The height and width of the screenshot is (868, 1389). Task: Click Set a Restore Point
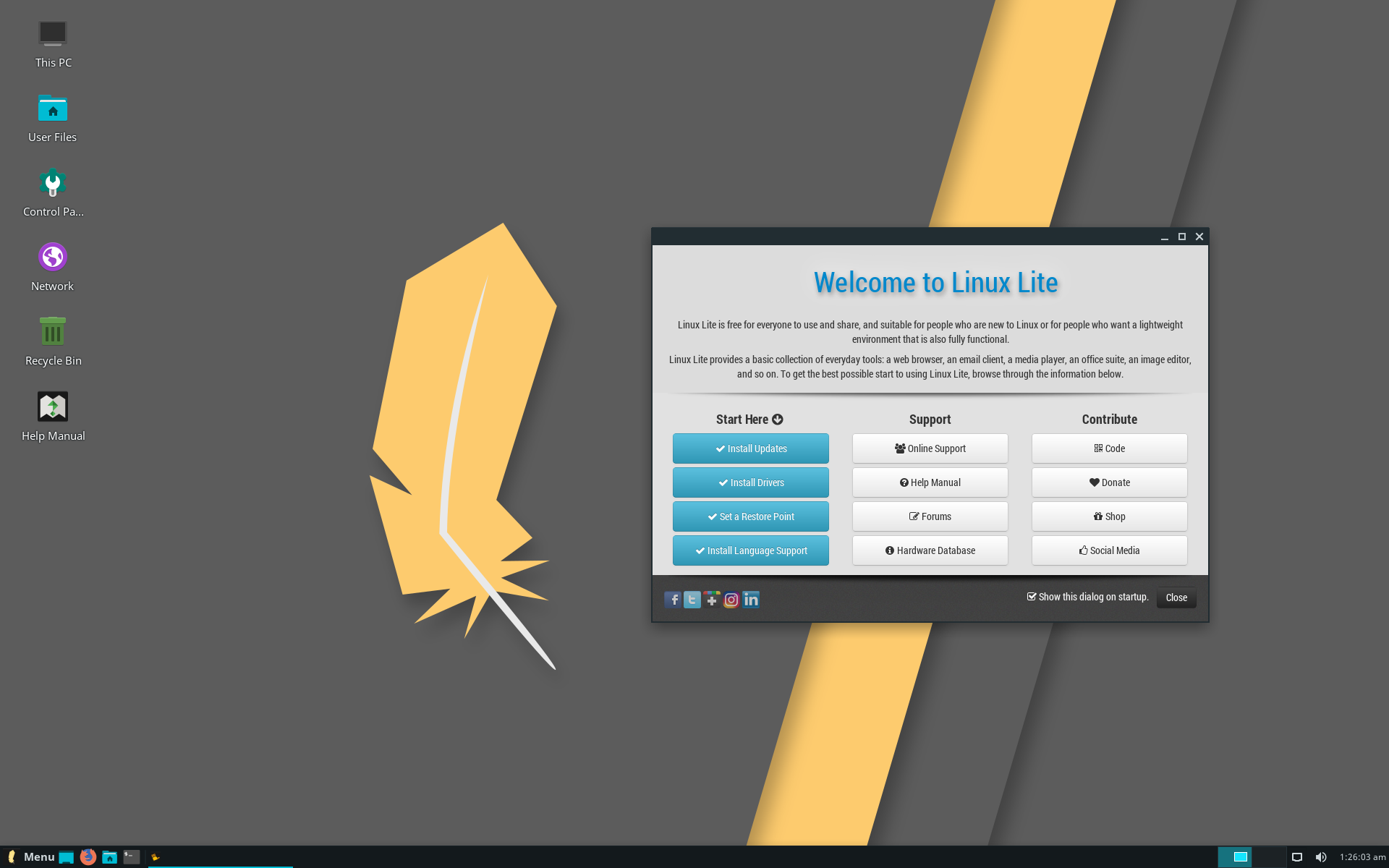(x=751, y=516)
